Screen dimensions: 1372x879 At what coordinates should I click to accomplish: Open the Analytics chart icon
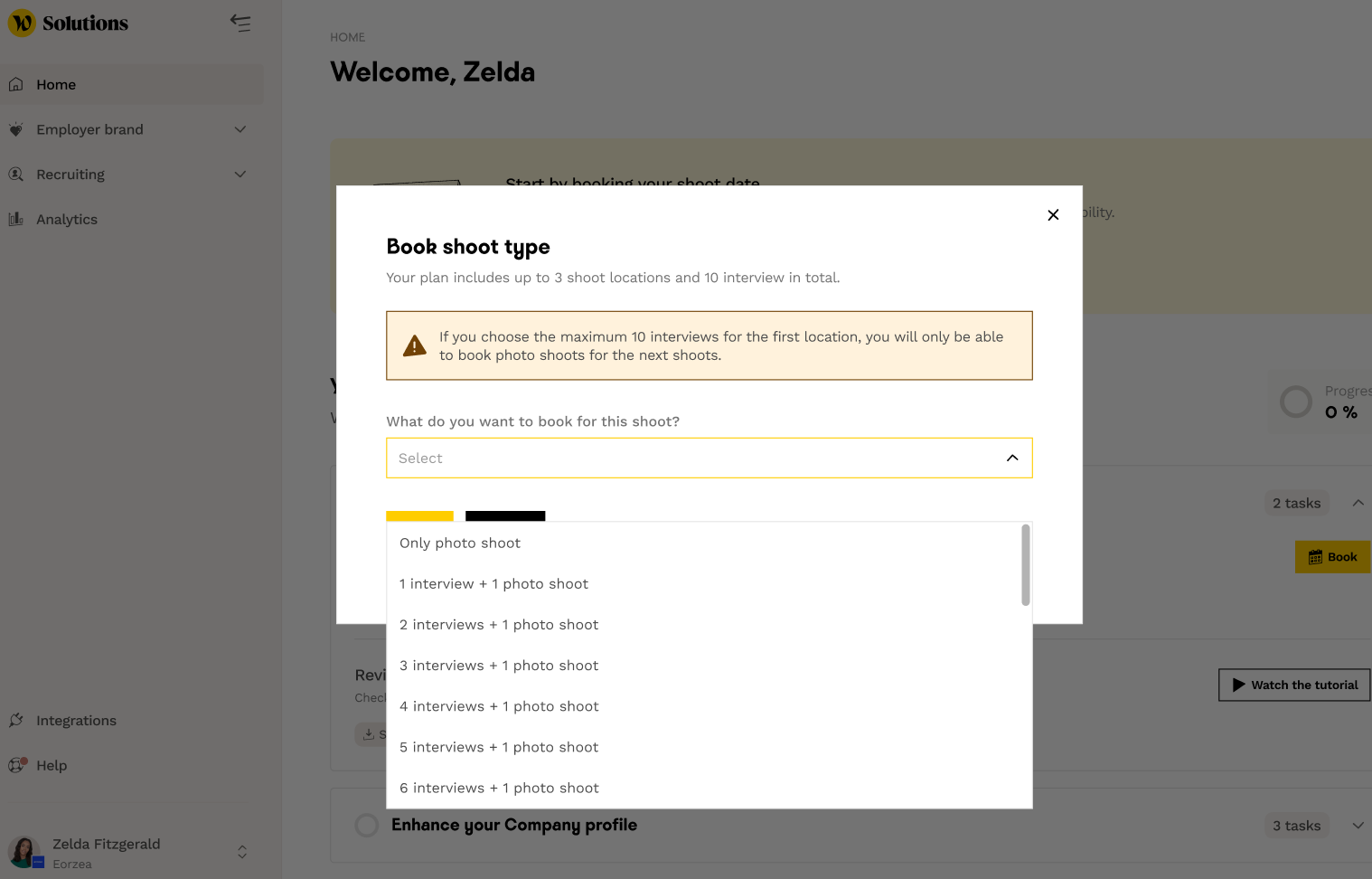pyautogui.click(x=16, y=219)
